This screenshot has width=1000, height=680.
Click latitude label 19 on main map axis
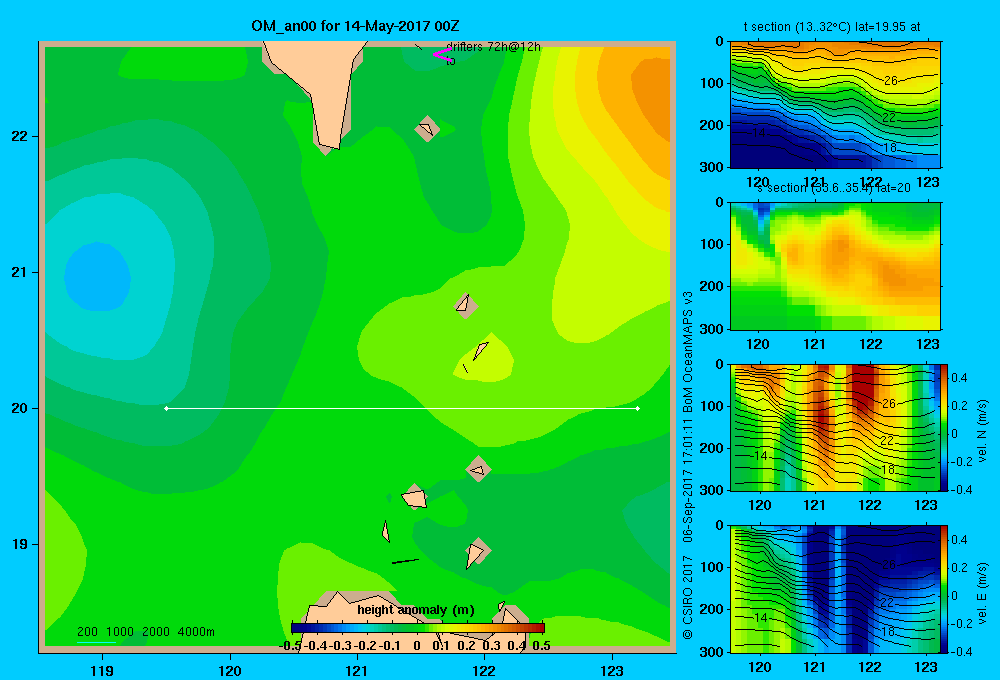point(20,544)
